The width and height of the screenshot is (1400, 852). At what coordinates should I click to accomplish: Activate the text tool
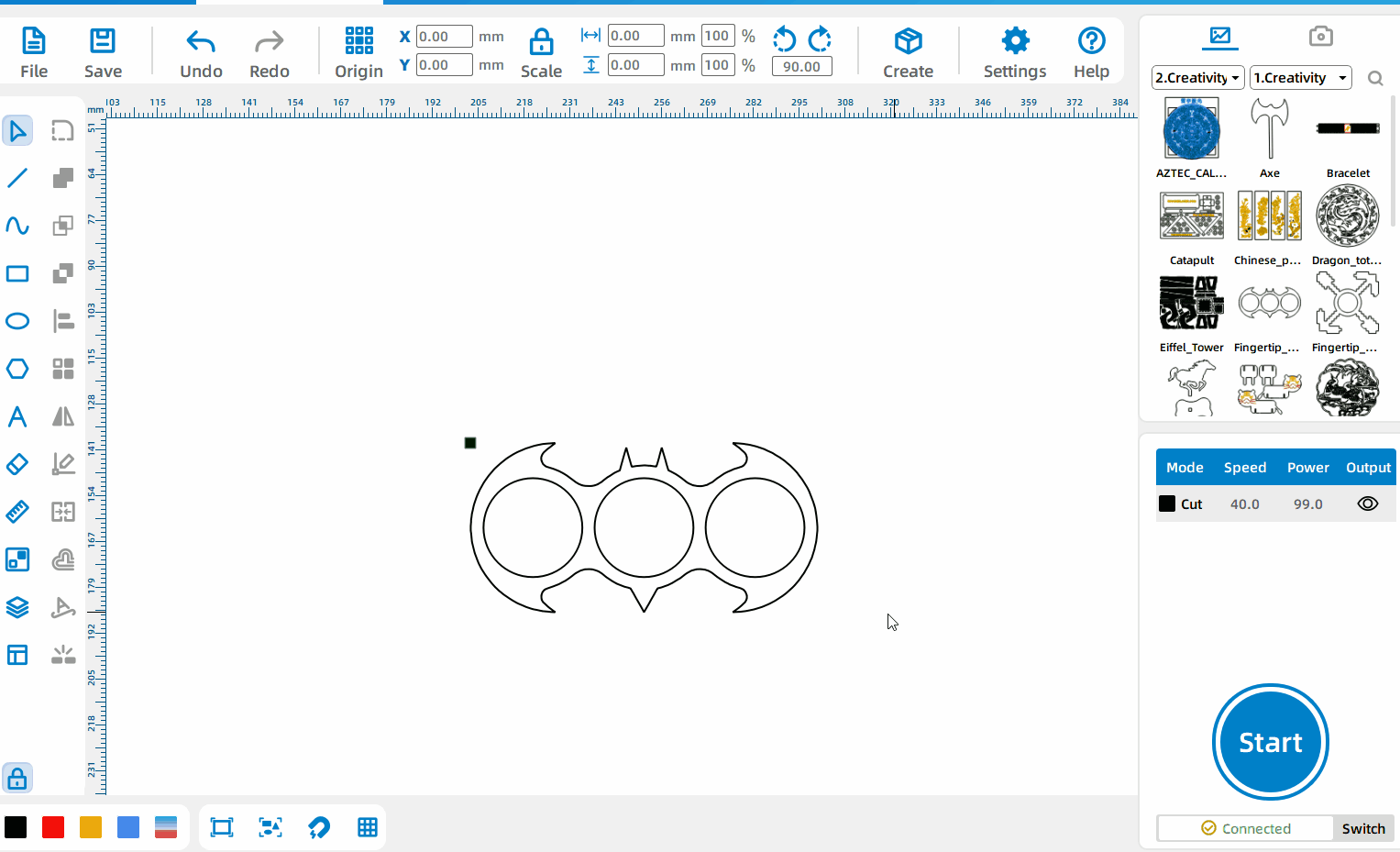[x=17, y=416]
